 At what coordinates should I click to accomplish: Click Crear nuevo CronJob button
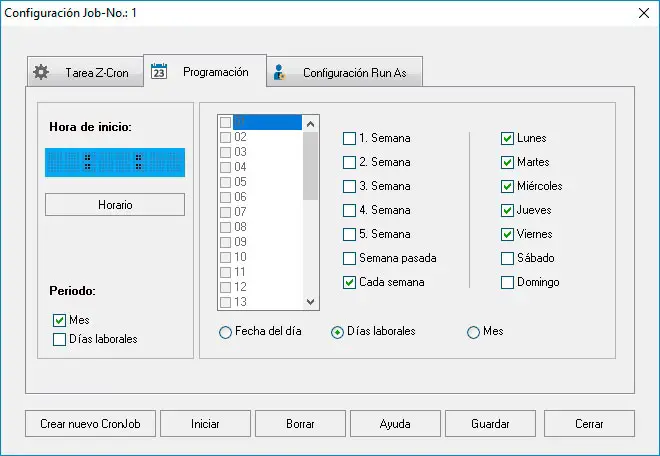click(x=89, y=424)
